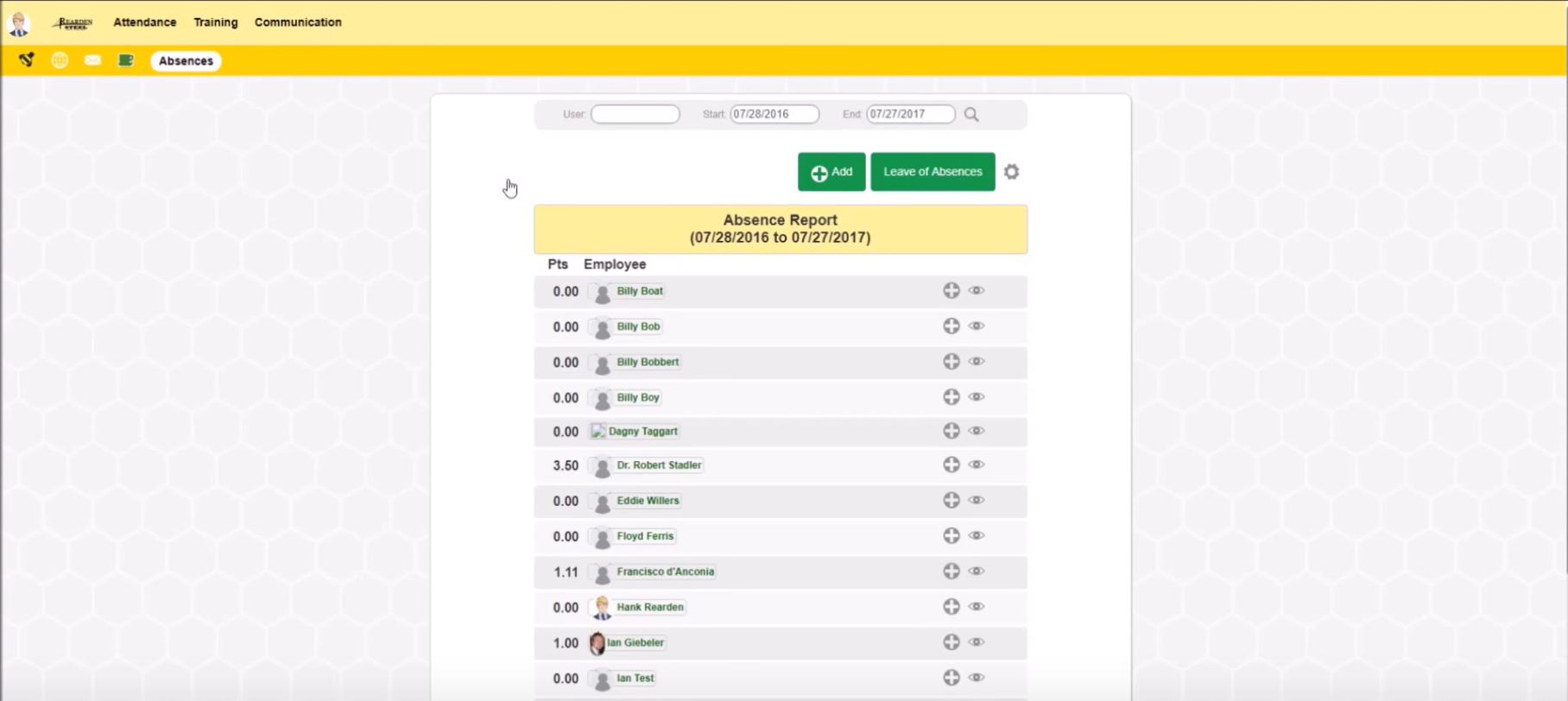The width and height of the screenshot is (1568, 701).
Task: Select the Absences tab
Action: [x=186, y=61]
